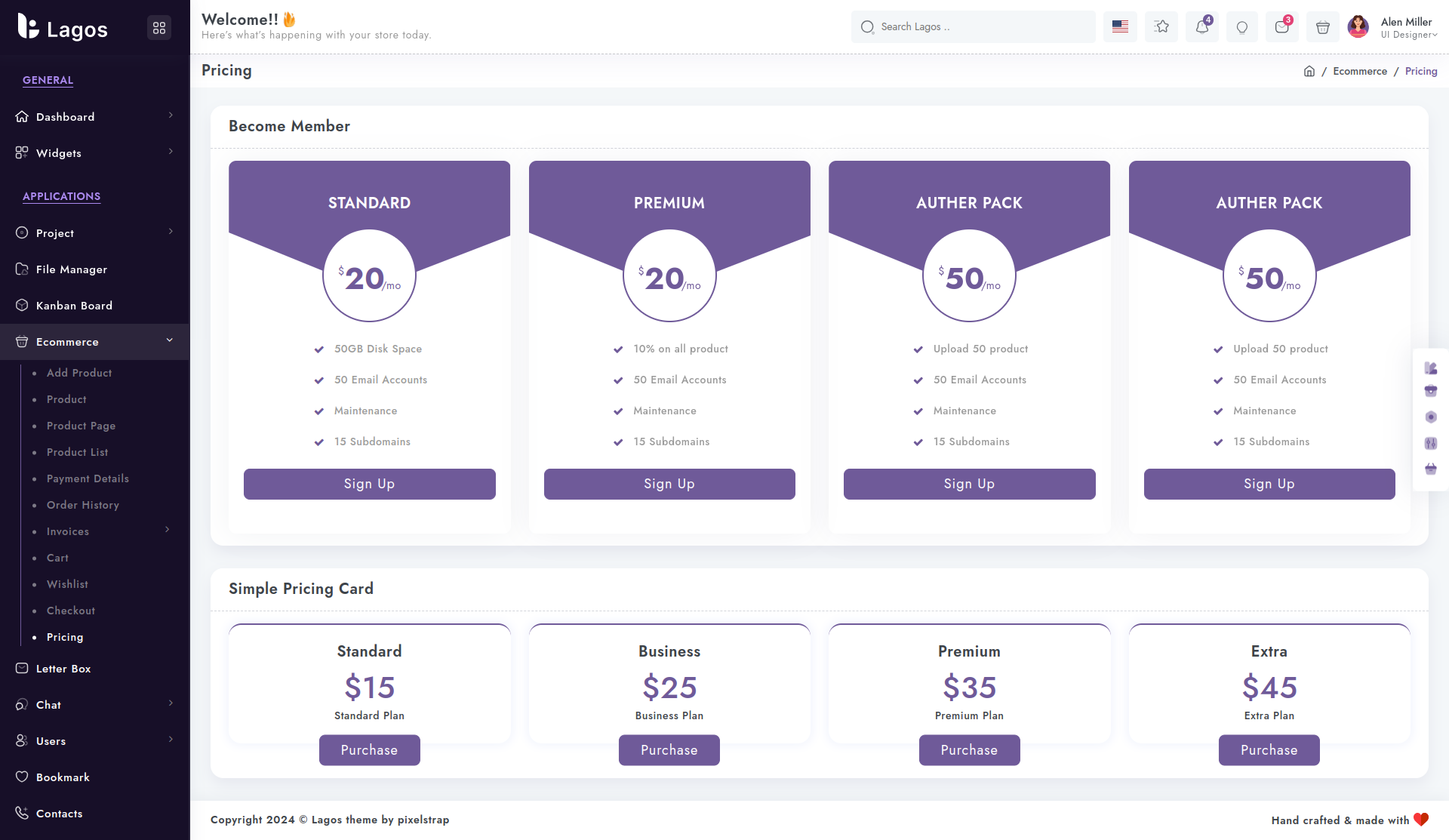Click the sidebar grid toggle icon

pos(159,28)
